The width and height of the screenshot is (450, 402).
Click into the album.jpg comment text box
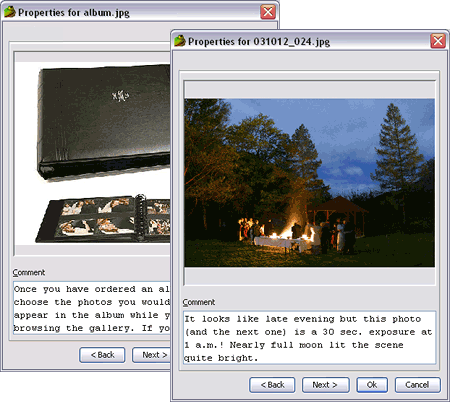(92, 308)
